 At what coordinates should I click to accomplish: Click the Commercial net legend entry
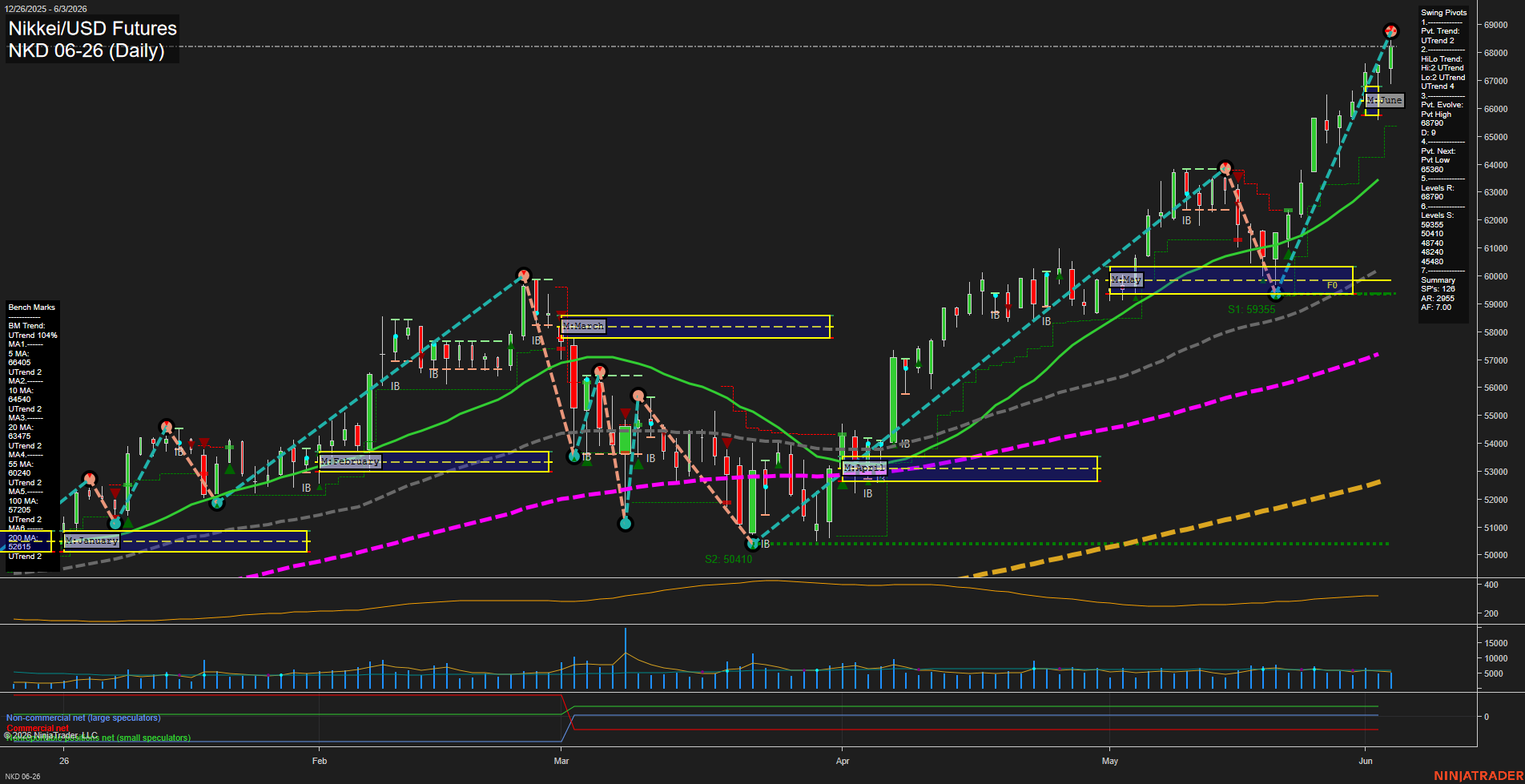[38, 729]
